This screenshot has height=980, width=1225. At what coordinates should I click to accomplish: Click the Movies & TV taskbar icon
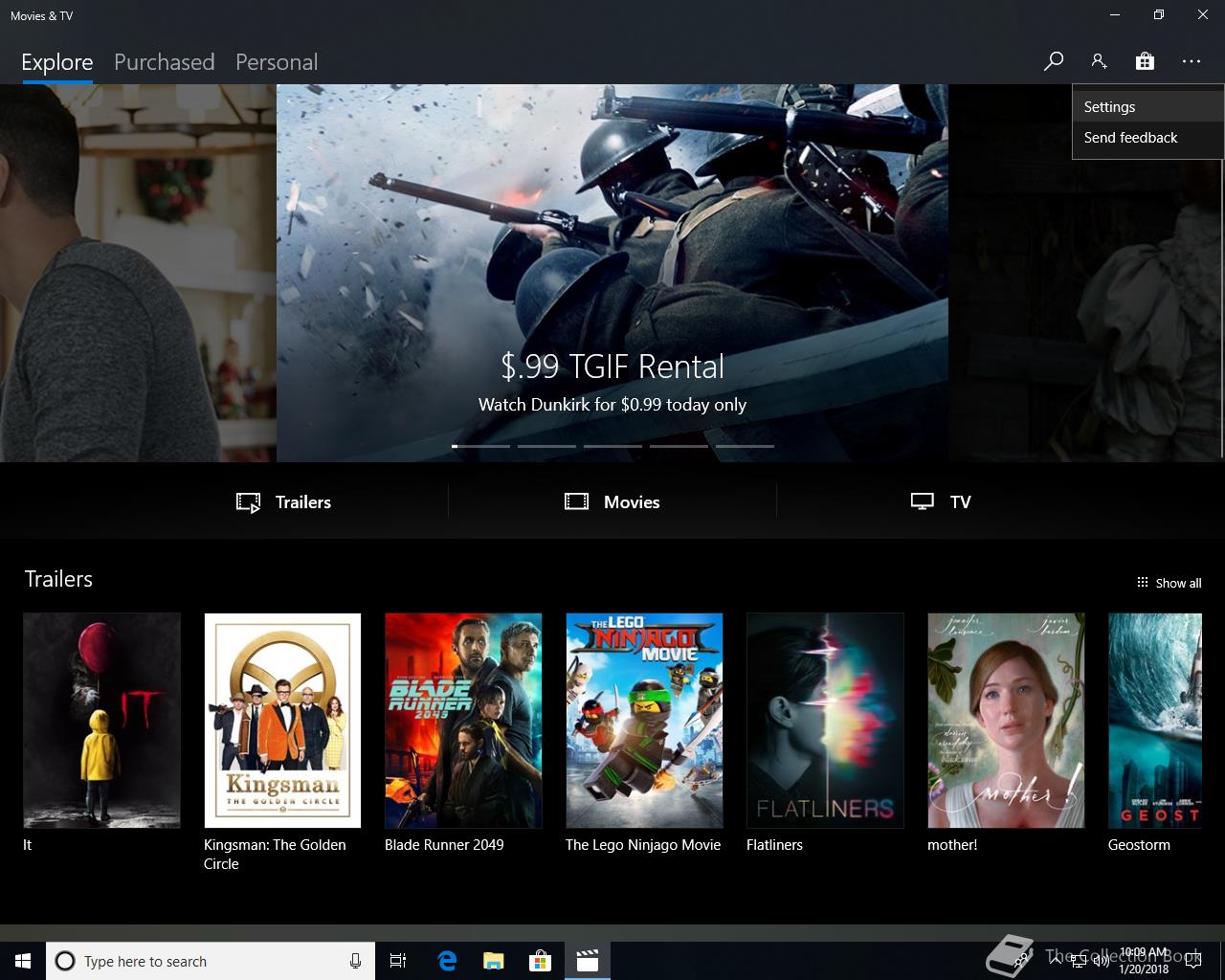[x=588, y=961]
